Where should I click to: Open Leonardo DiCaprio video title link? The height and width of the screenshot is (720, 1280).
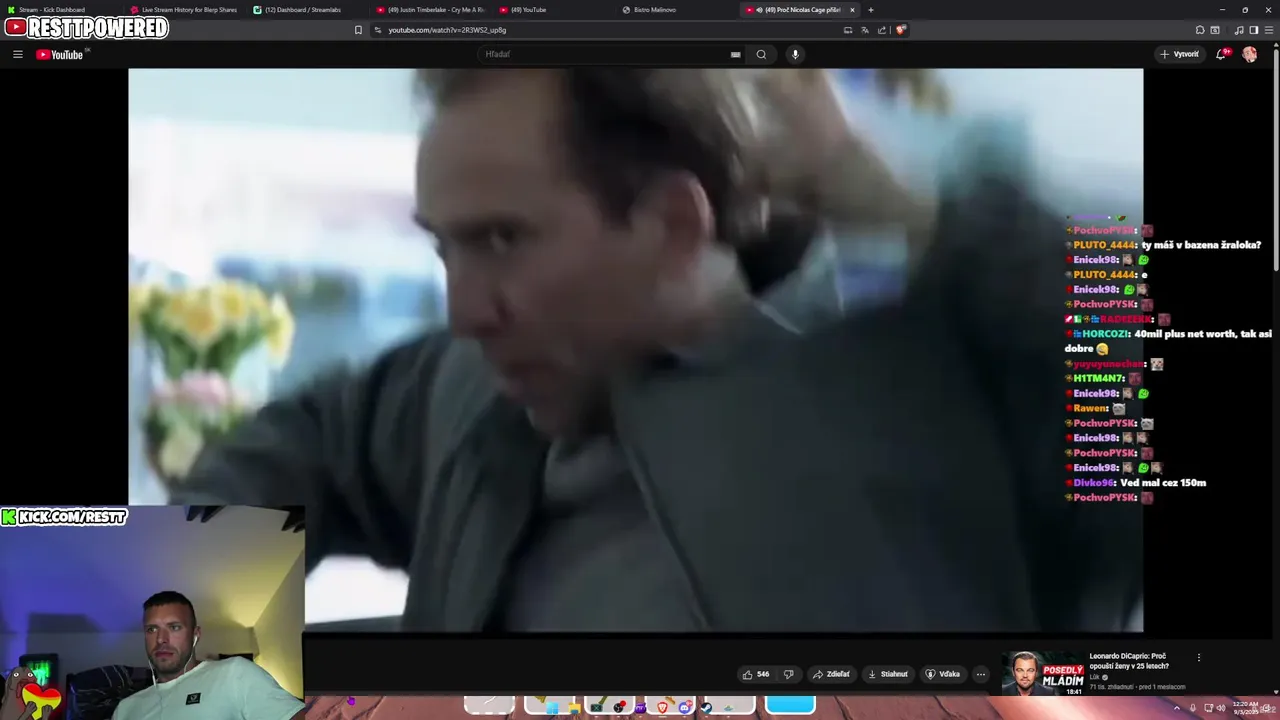point(1129,661)
